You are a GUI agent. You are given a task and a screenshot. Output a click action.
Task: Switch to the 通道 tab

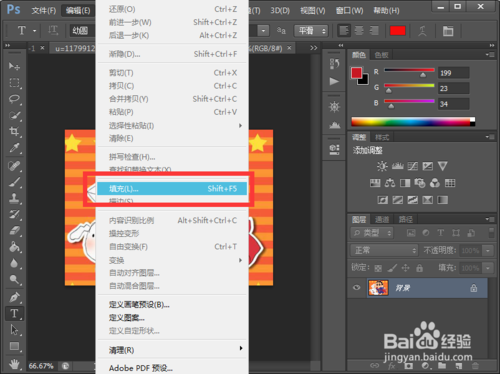[382, 219]
